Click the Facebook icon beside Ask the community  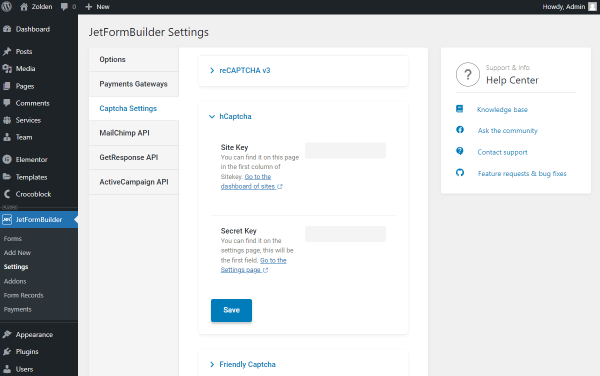(460, 130)
